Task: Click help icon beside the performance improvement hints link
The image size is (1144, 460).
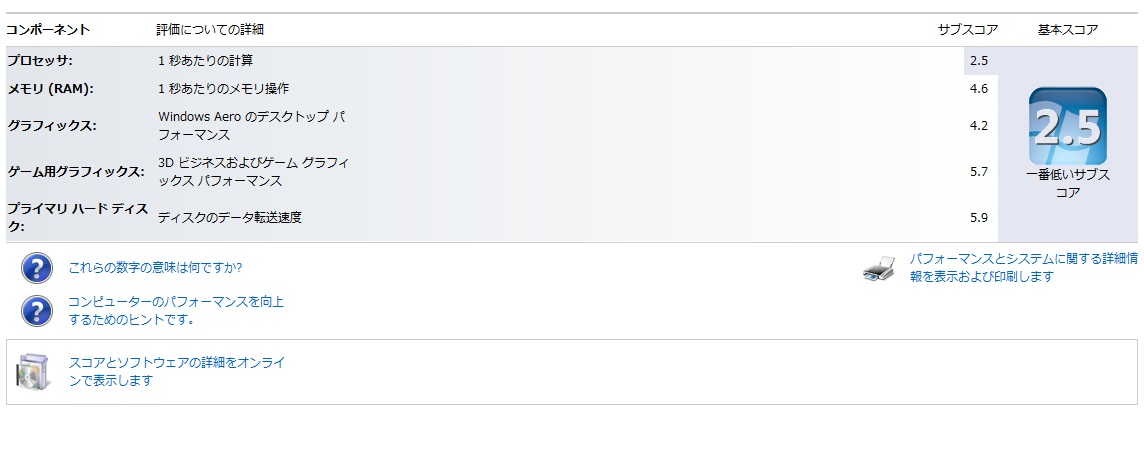Action: pyautogui.click(x=36, y=310)
